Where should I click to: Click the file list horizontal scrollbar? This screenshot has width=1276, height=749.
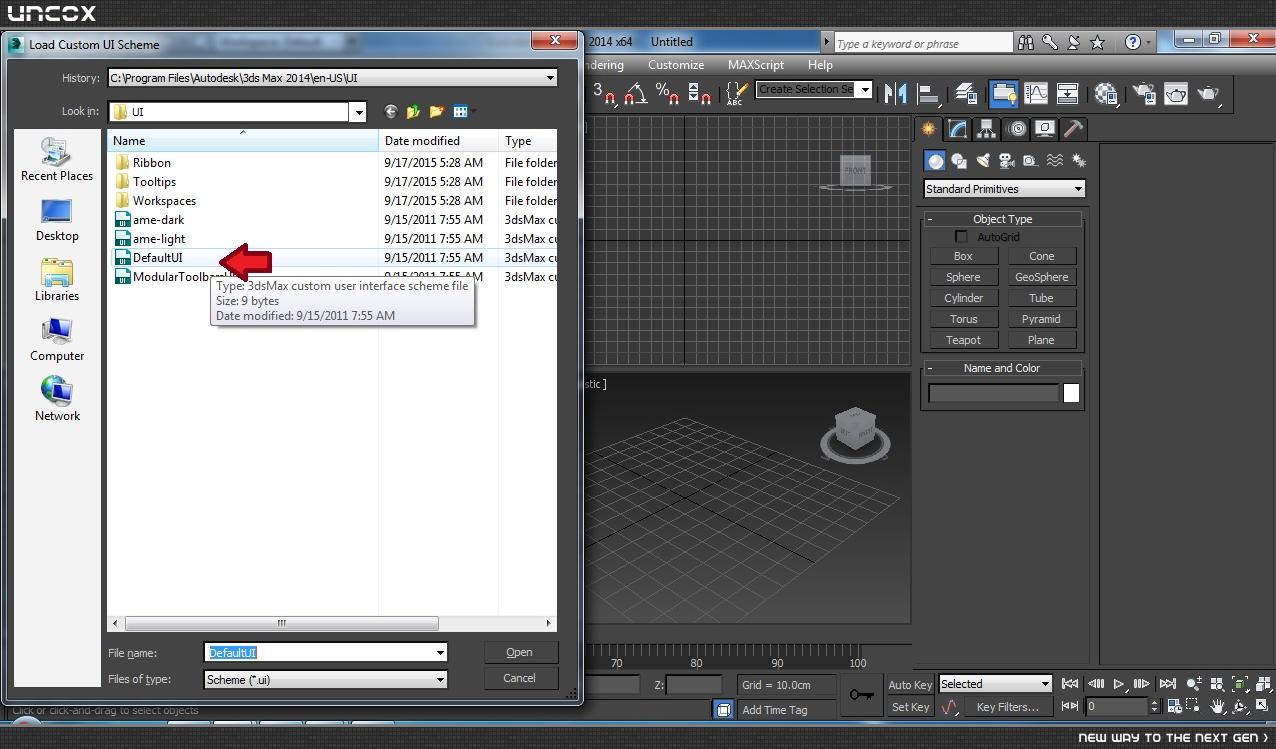(x=281, y=623)
